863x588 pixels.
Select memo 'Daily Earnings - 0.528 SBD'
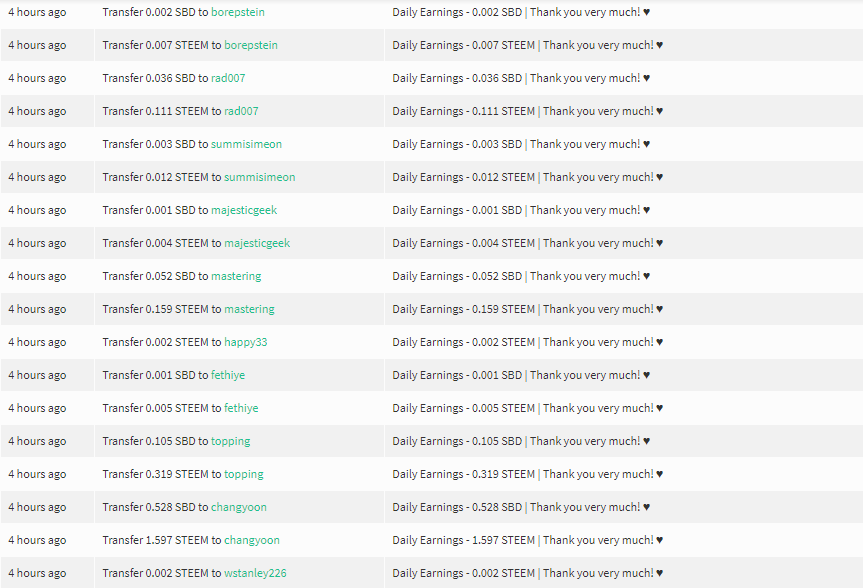pyautogui.click(x=457, y=508)
